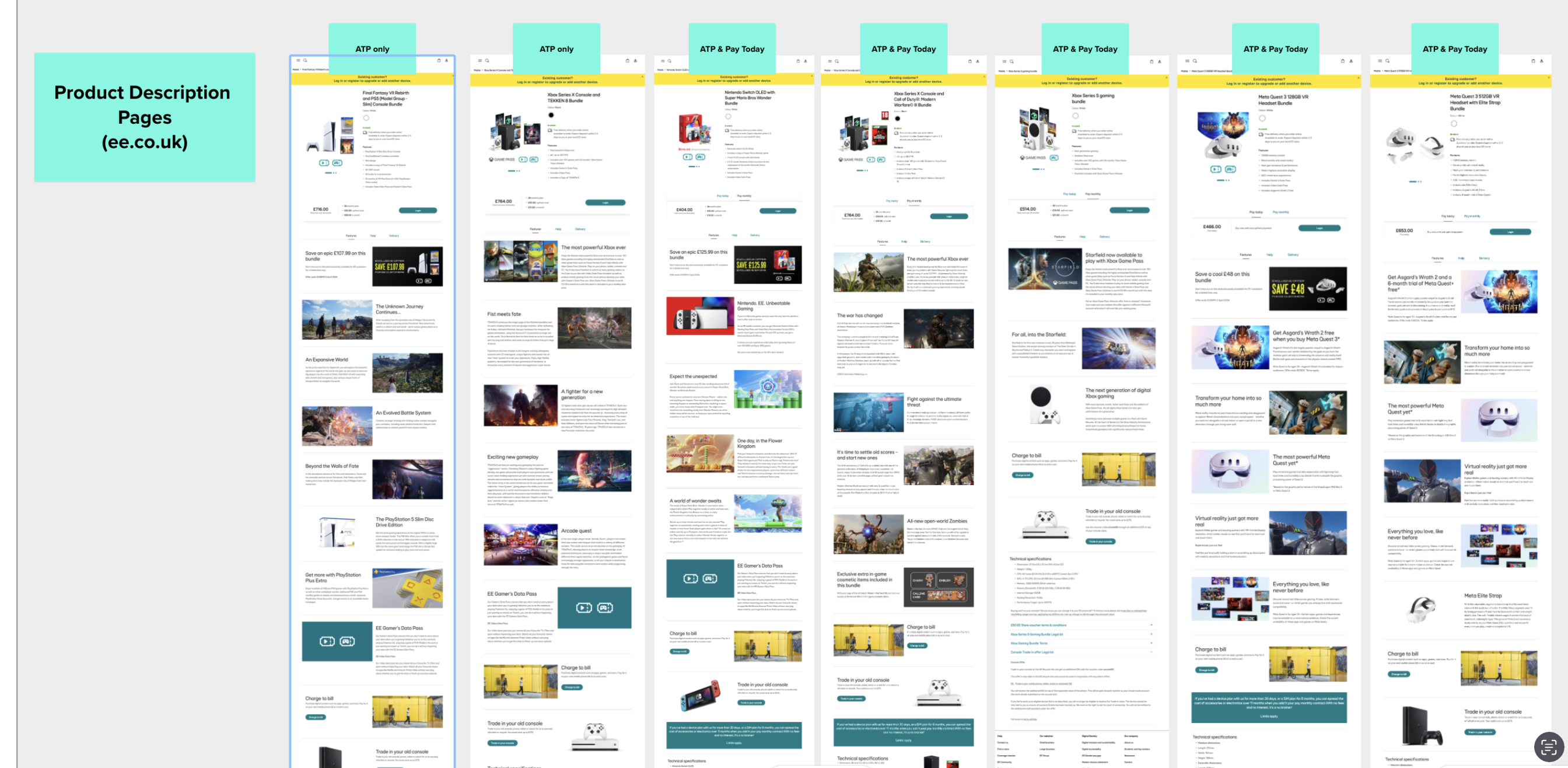This screenshot has height=768, width=1568.
Task: Pick the White swatch on Meta Quest 128GB page
Action: click(x=1262, y=118)
